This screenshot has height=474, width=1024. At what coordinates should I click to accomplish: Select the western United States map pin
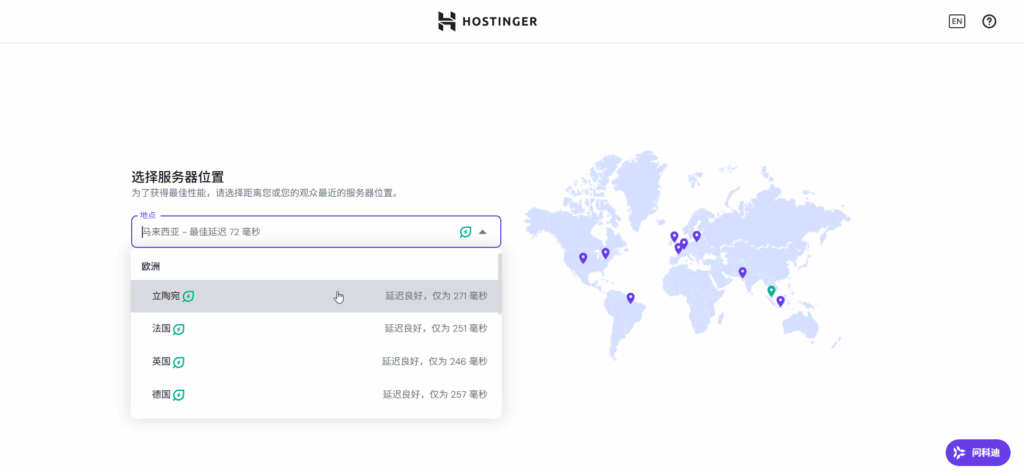tap(583, 258)
